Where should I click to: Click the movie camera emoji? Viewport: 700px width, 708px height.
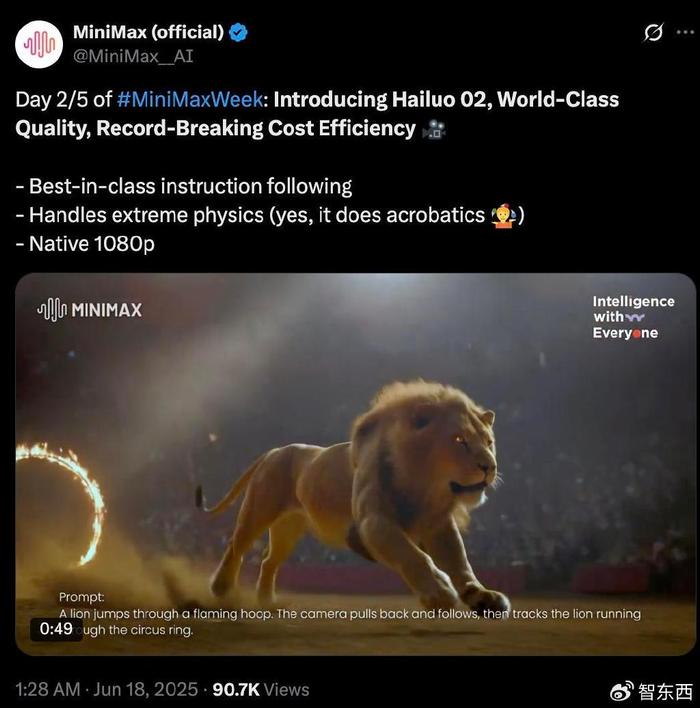tap(434, 129)
